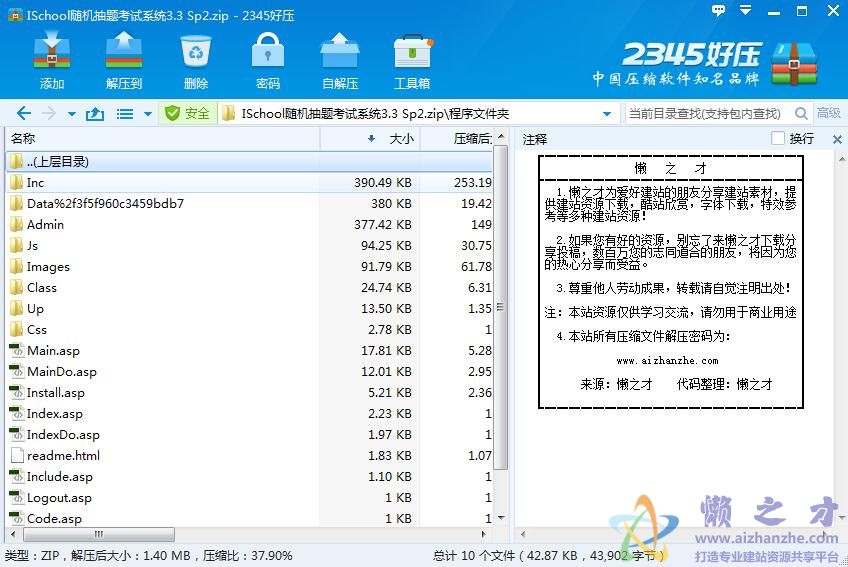Image resolution: width=848 pixels, height=567 pixels.
Task: Select the Include.asp file name
Action: pos(59,477)
